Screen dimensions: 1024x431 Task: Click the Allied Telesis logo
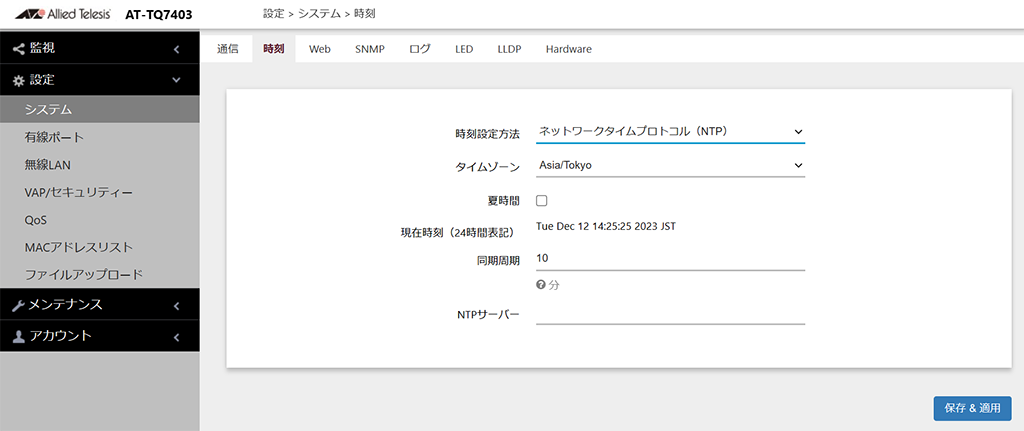(62, 14)
